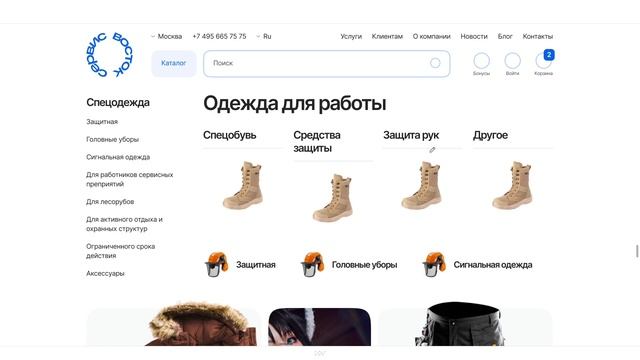Open the black work trousers banner
The image size is (640, 360).
[x=465, y=324]
